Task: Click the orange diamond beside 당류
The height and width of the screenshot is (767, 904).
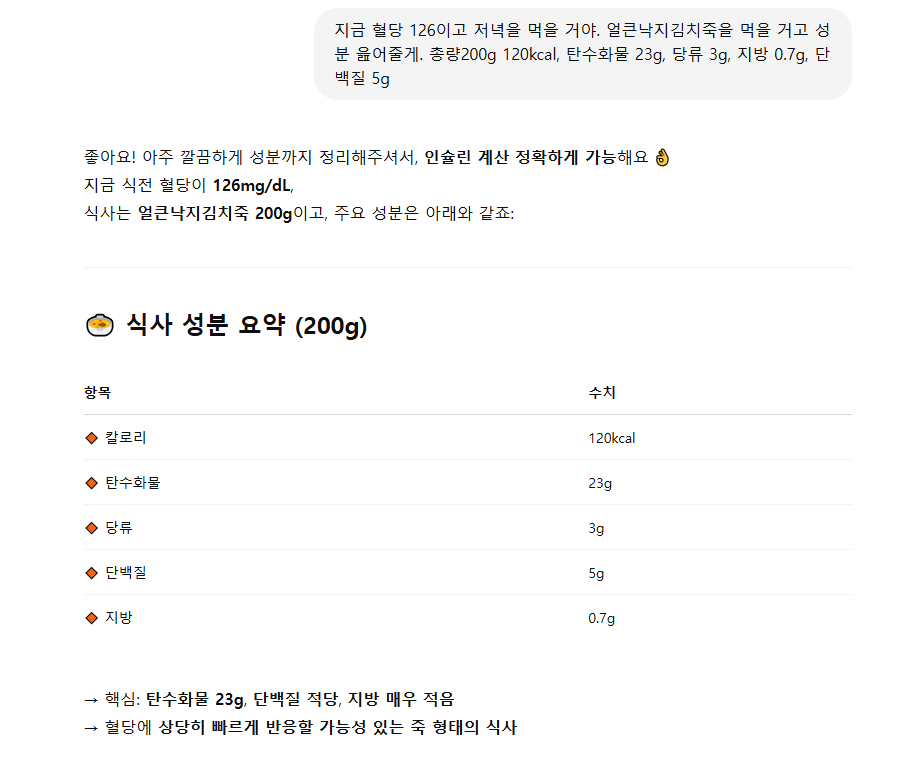Action: [91, 528]
